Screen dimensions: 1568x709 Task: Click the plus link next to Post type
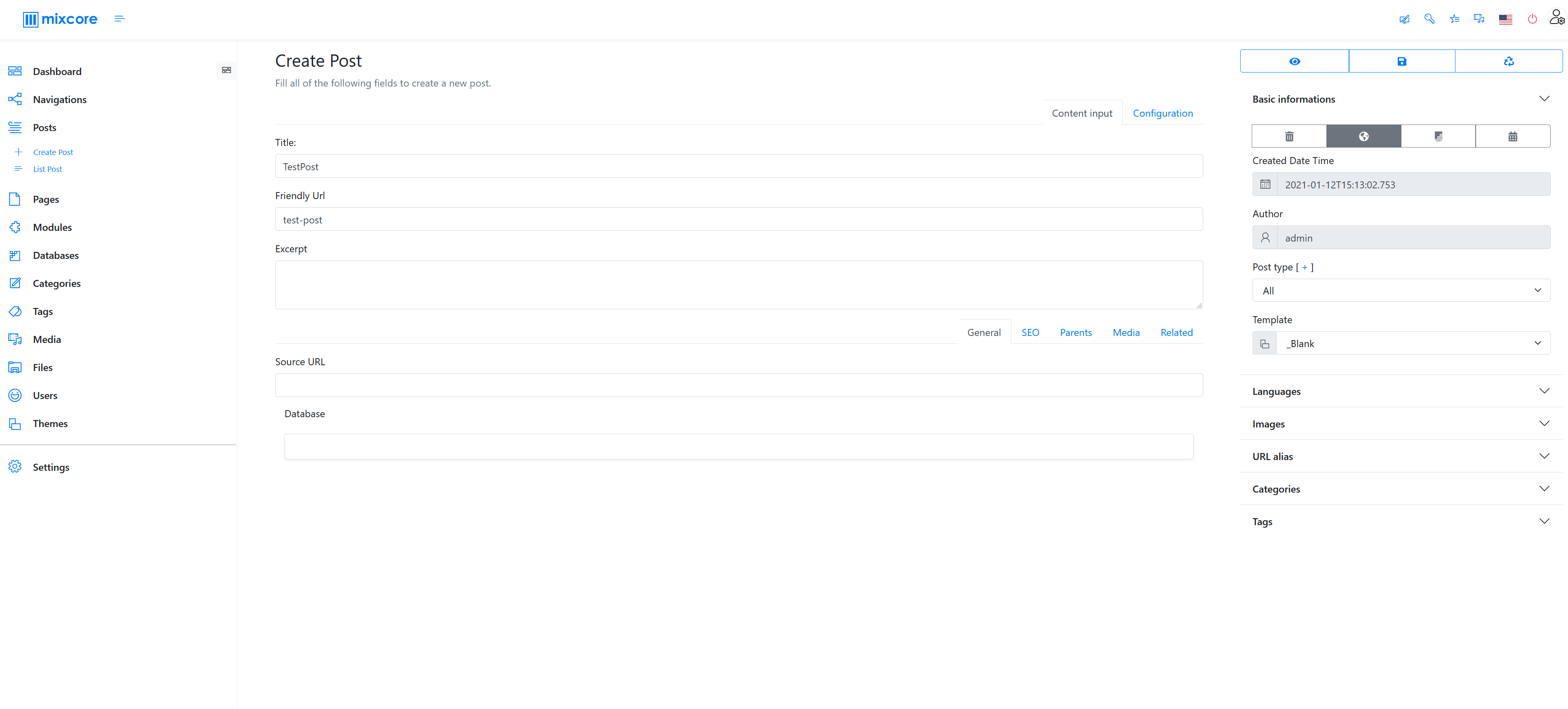pos(1305,267)
